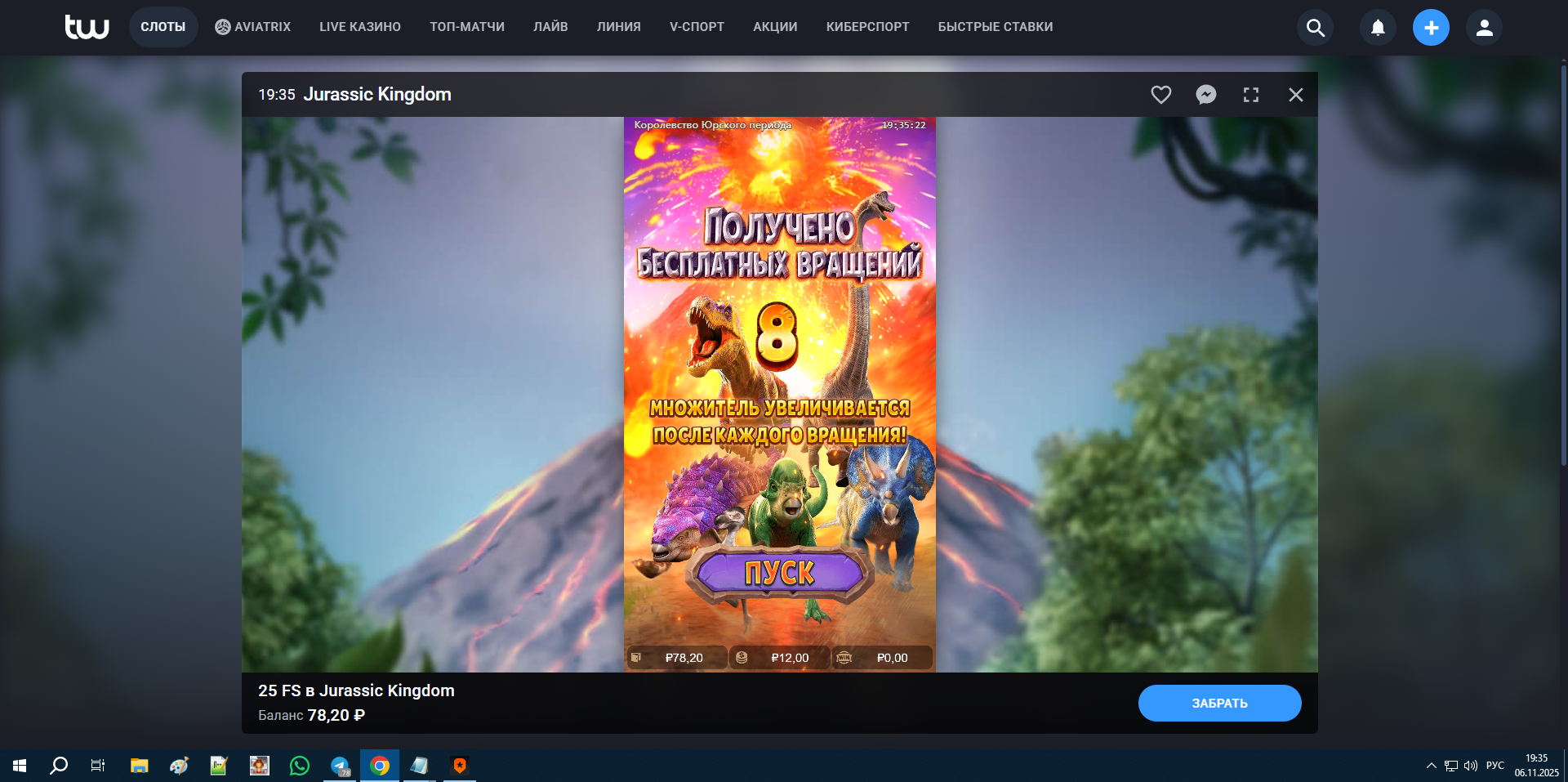Image resolution: width=1568 pixels, height=782 pixels.
Task: Toggle fullscreen mode for the game
Action: [1250, 95]
